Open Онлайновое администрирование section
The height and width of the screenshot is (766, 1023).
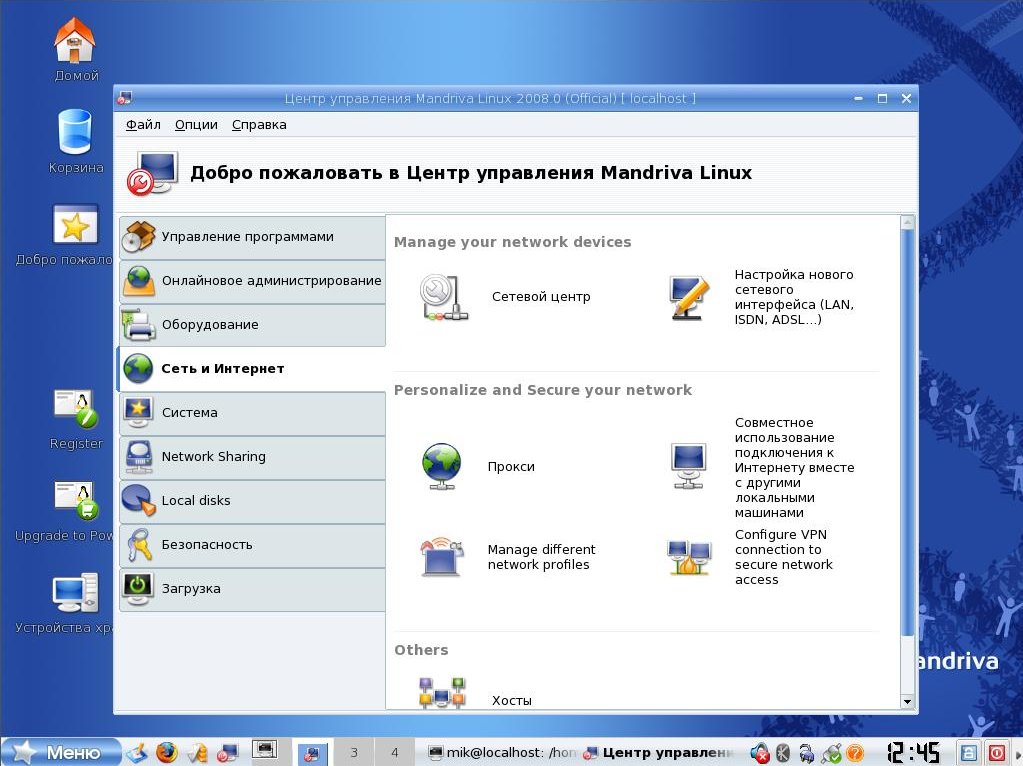point(252,281)
